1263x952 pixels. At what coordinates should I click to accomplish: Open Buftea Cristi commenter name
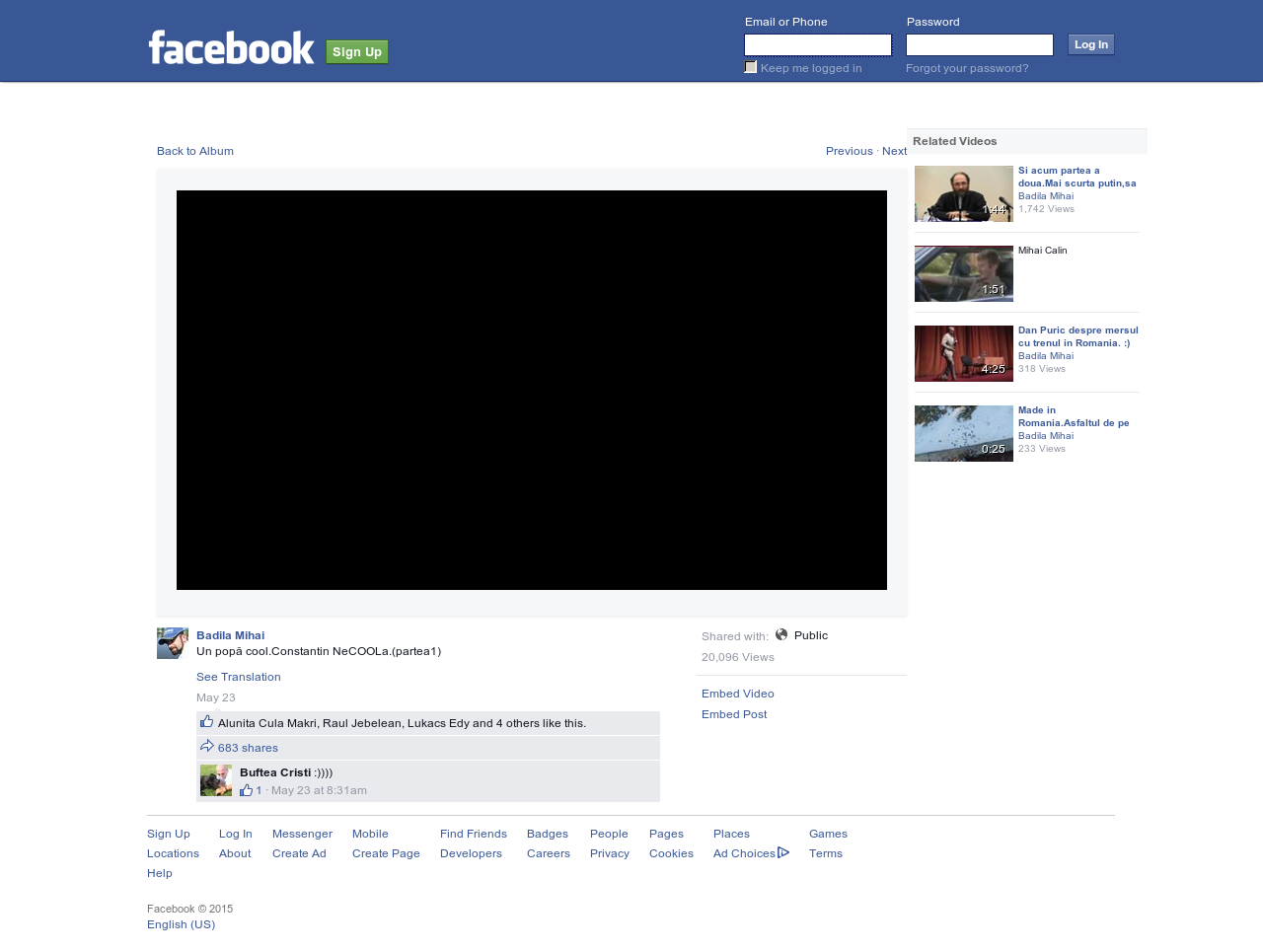[275, 772]
